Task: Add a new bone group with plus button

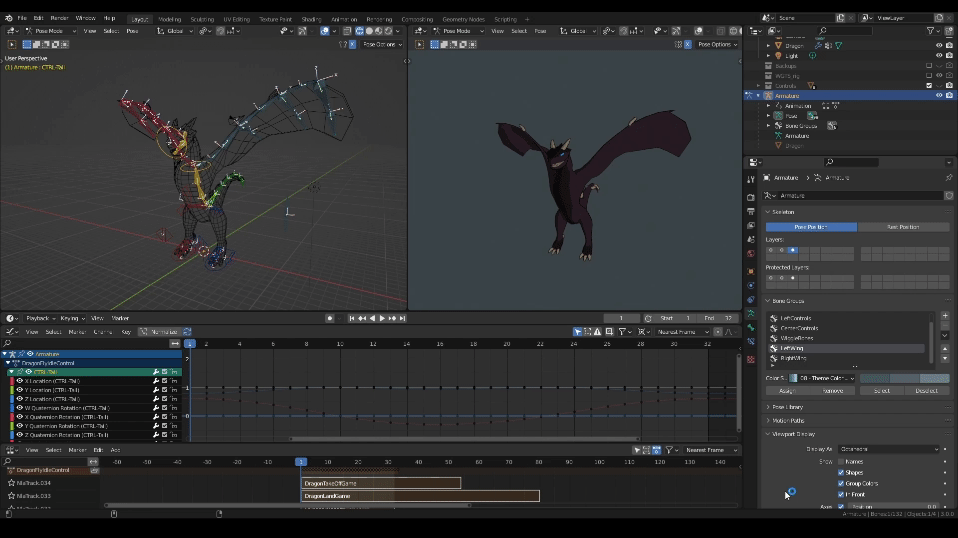Action: 945,316
